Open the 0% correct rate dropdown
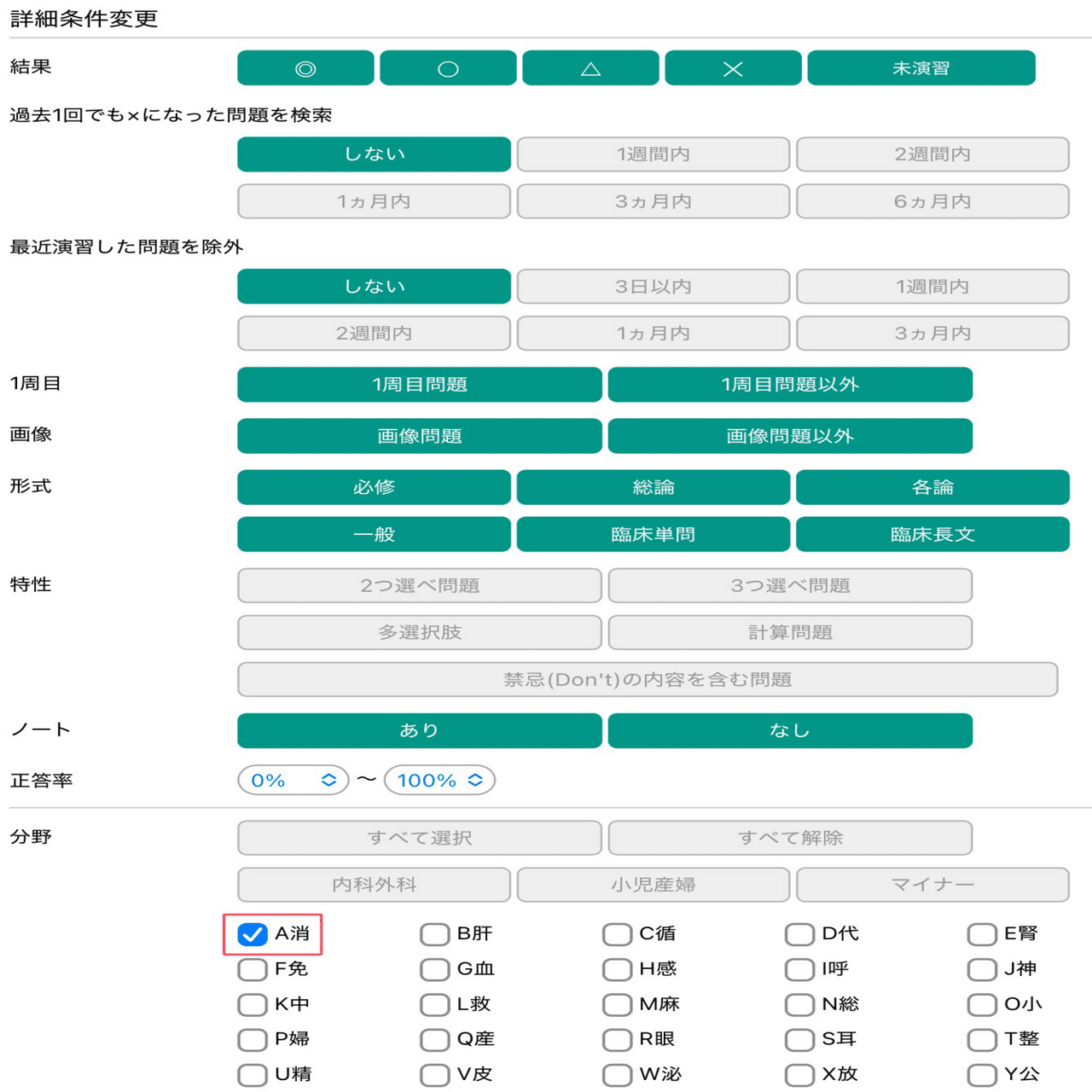The image size is (1092, 1092). [x=293, y=779]
